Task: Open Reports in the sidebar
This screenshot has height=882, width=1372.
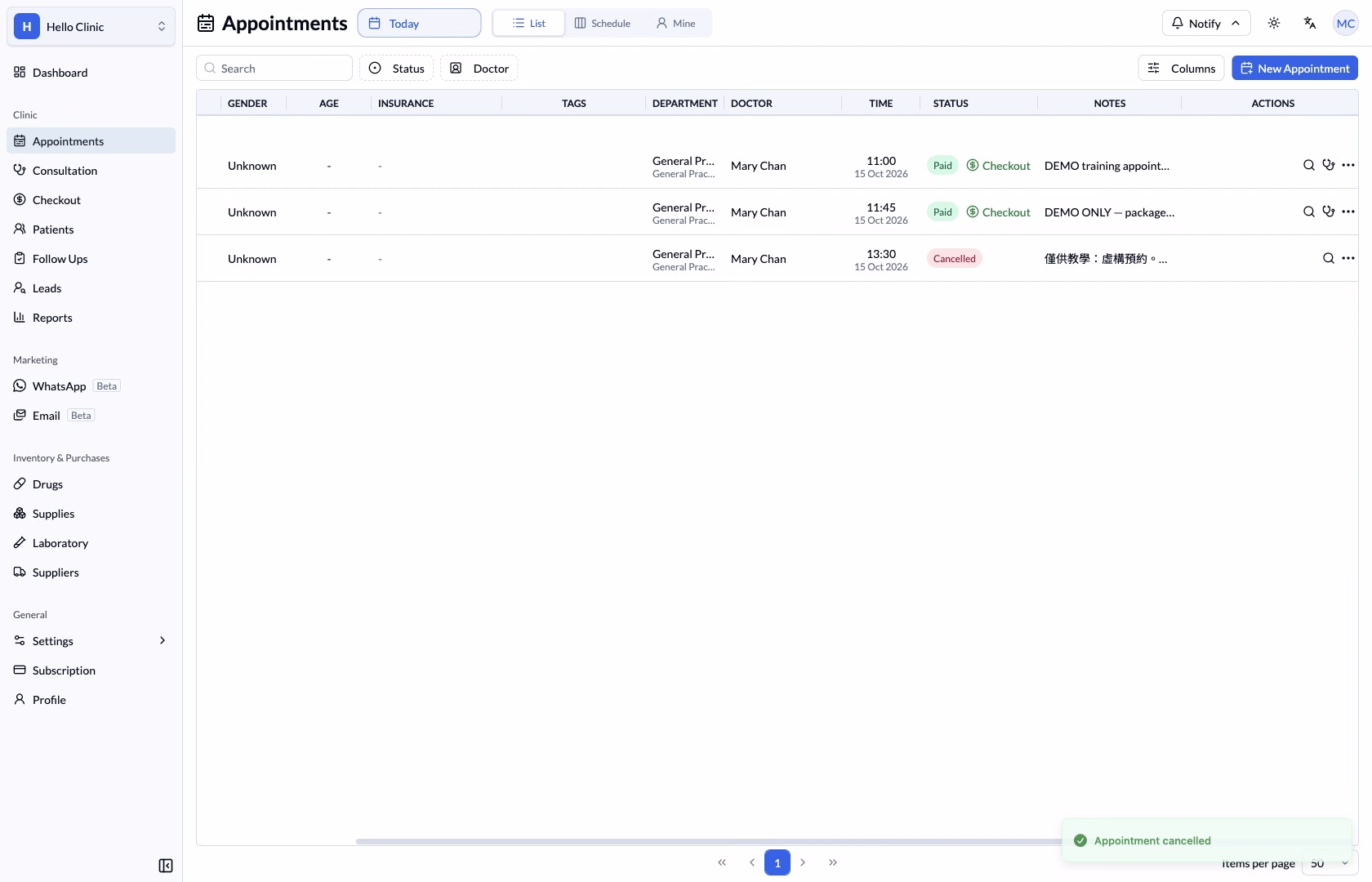Action: (91, 317)
